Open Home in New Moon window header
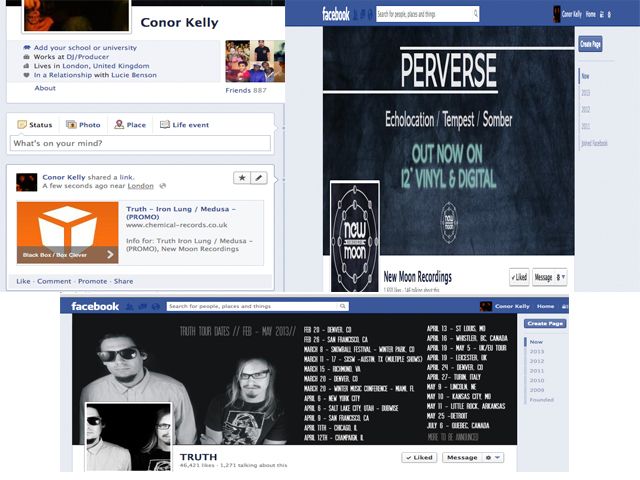Image resolution: width=640 pixels, height=480 pixels. point(591,14)
